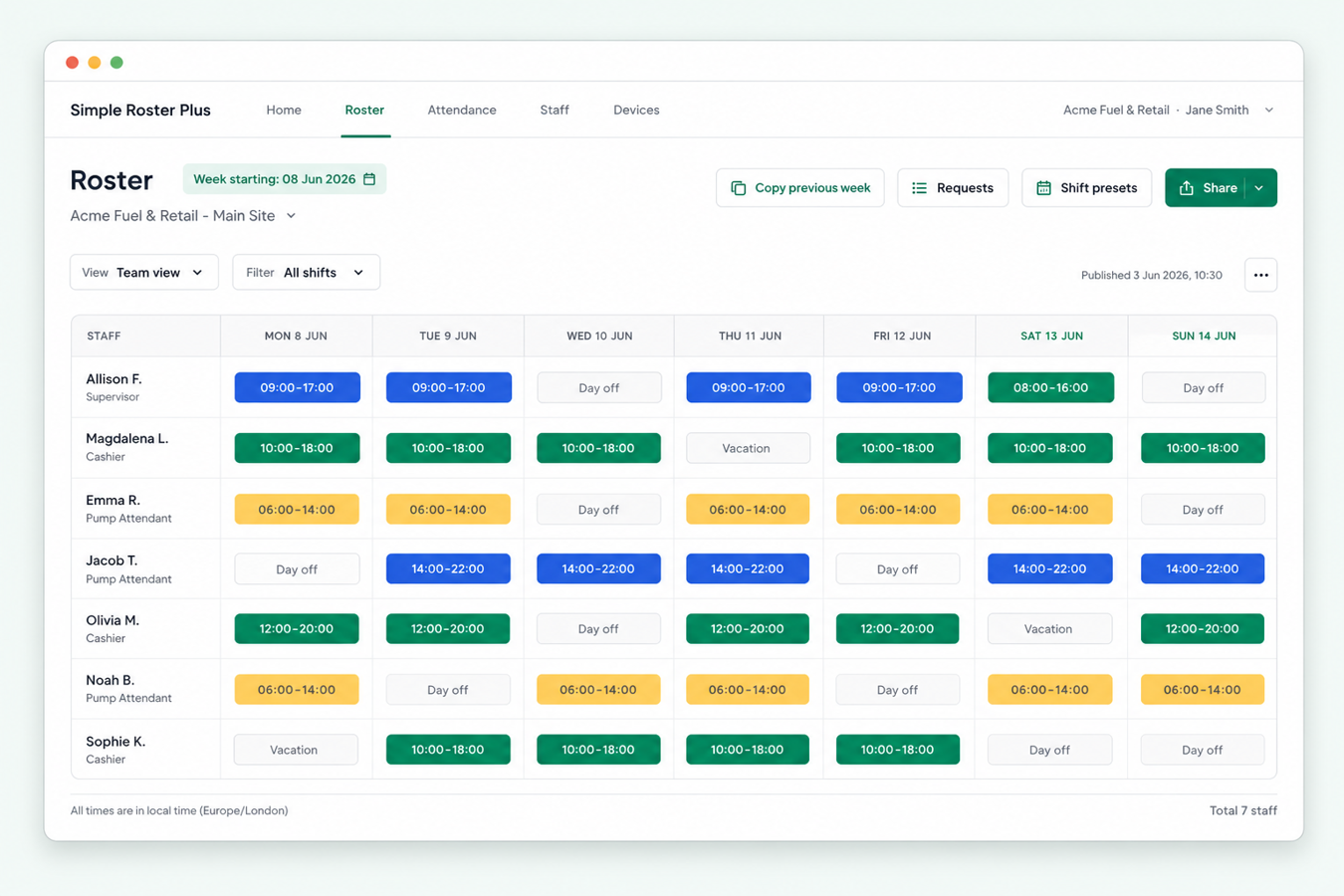Screen dimensions: 1344x896
Task: Go to the Staff tab
Action: tap(555, 111)
